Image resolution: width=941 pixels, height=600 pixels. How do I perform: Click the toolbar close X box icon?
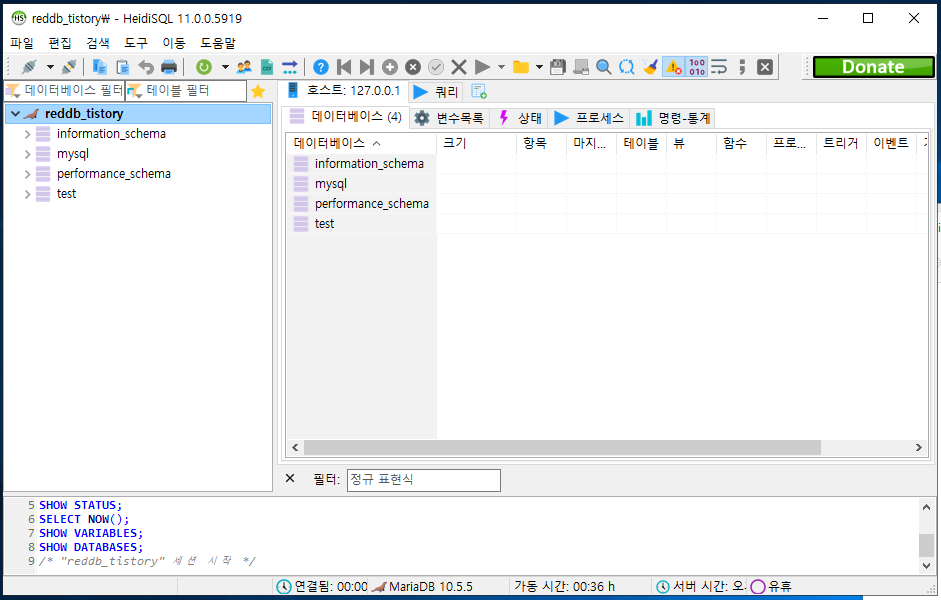coord(765,67)
